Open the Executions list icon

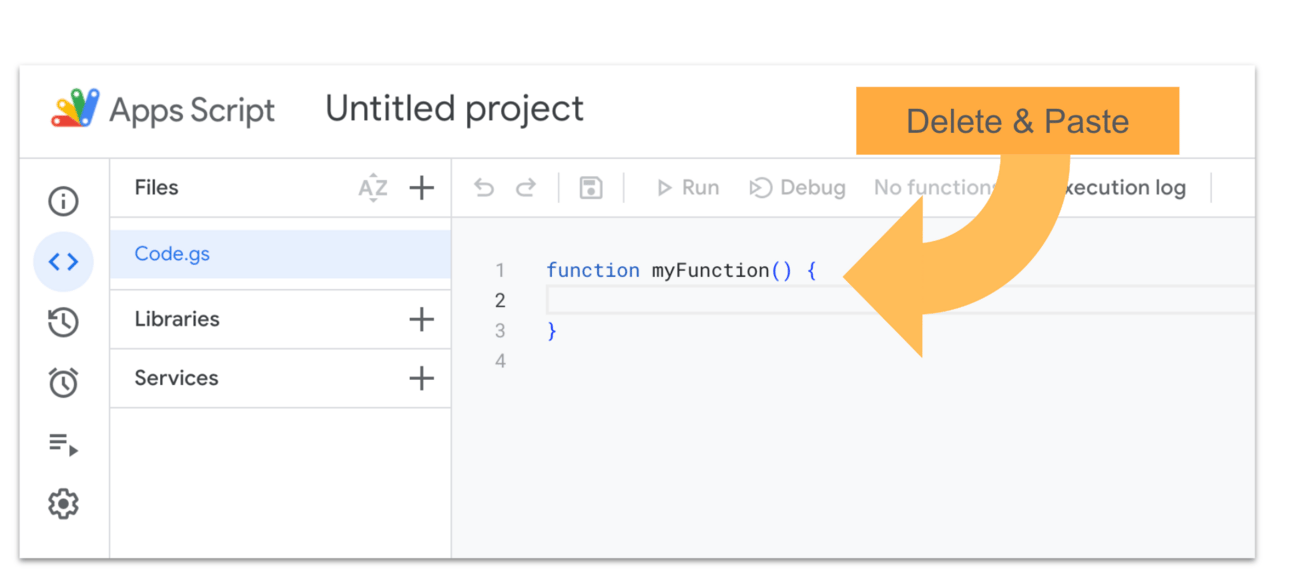pyautogui.click(x=63, y=443)
